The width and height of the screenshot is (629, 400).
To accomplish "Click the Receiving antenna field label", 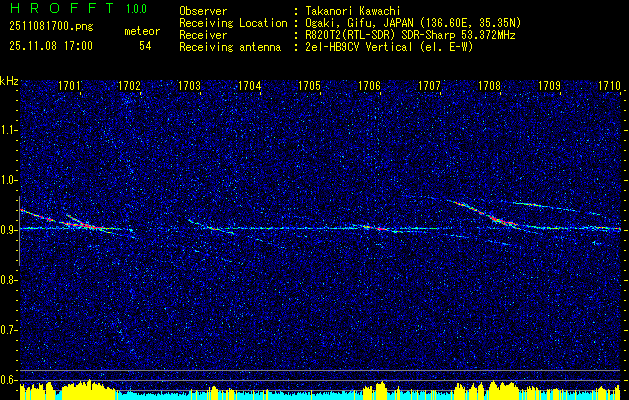I will pos(230,47).
